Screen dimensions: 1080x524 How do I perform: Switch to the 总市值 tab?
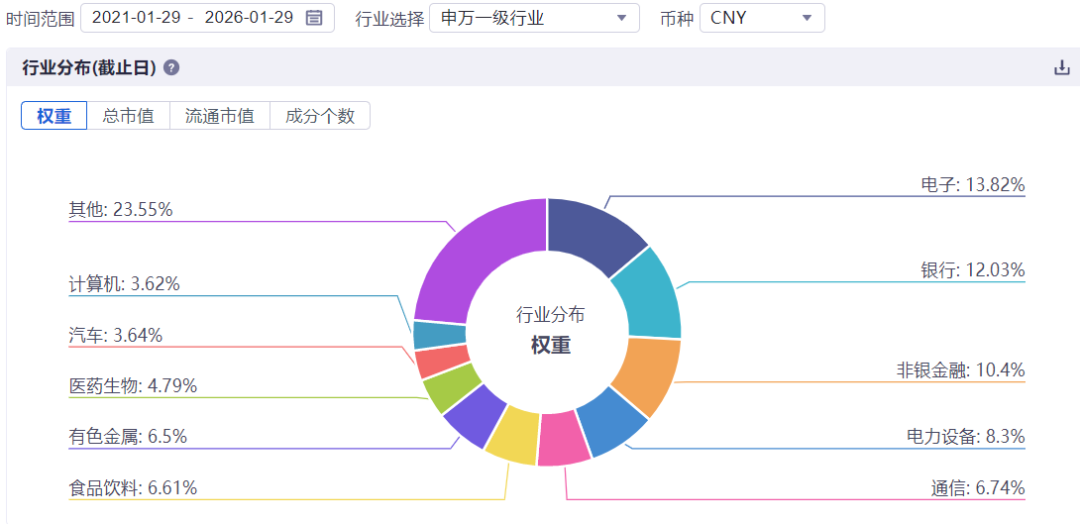[x=128, y=116]
